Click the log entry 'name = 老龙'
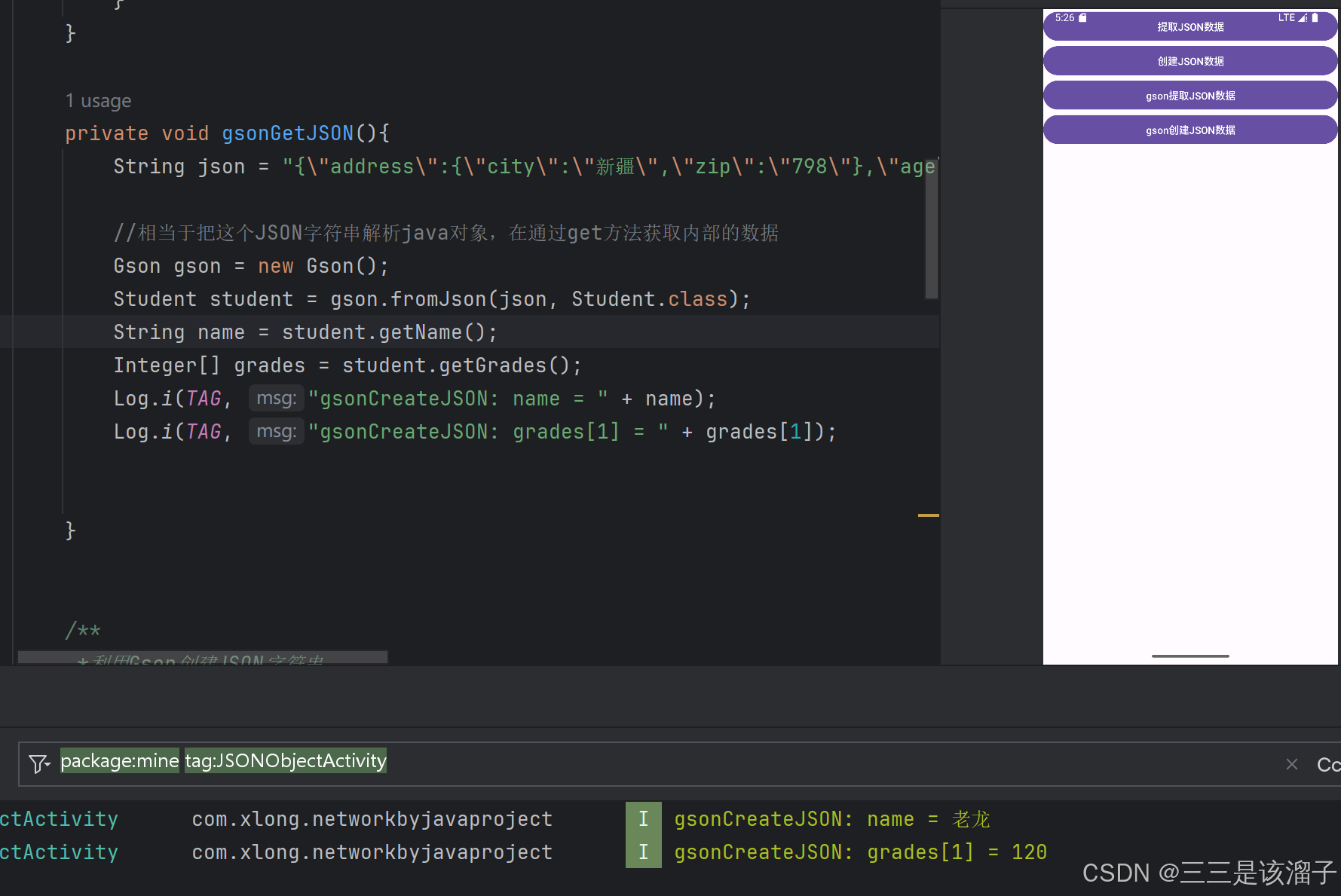Screen dimensions: 1341x896 click(831, 819)
